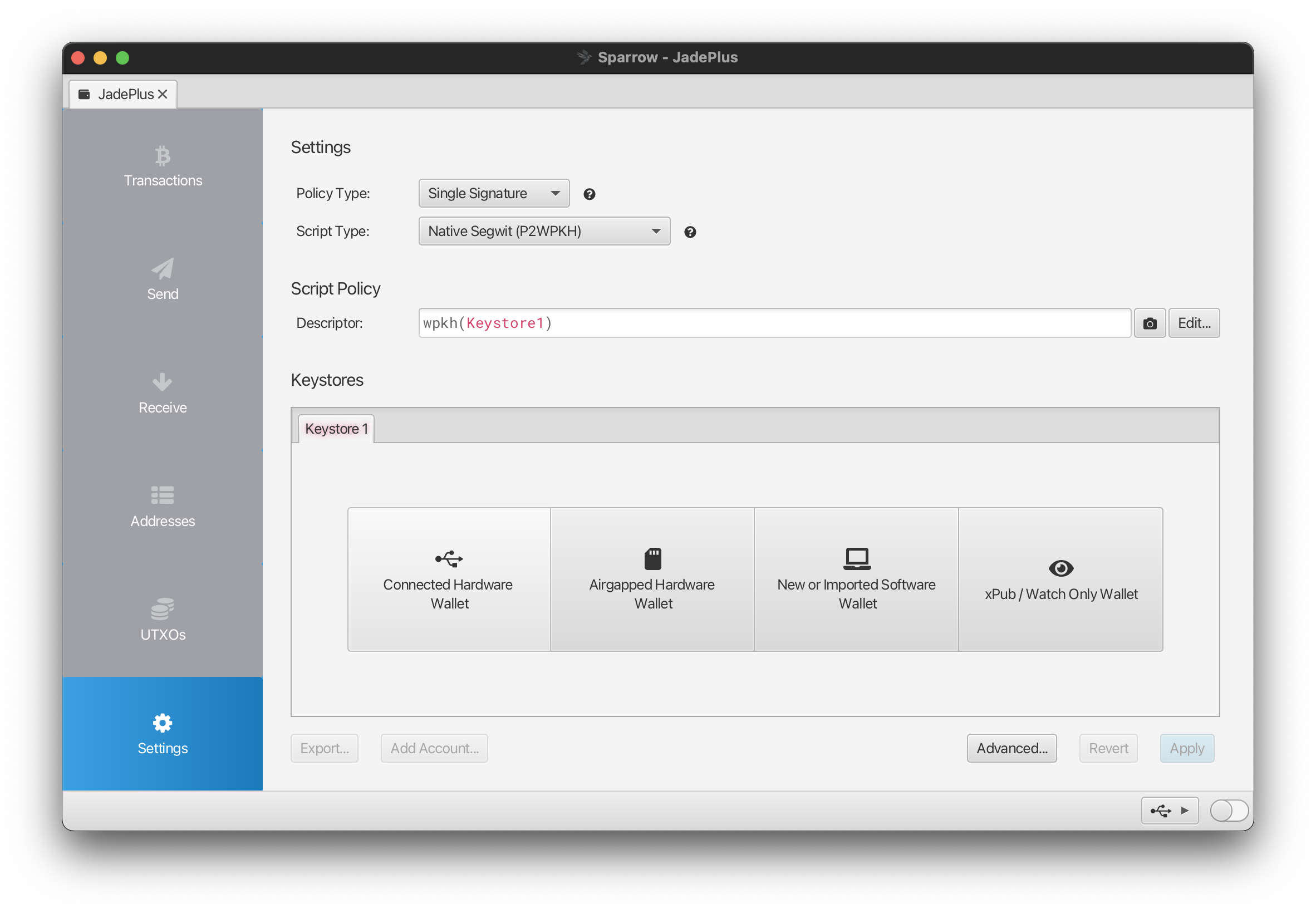
Task: Click the help icon next to Script Type
Action: pyautogui.click(x=690, y=232)
